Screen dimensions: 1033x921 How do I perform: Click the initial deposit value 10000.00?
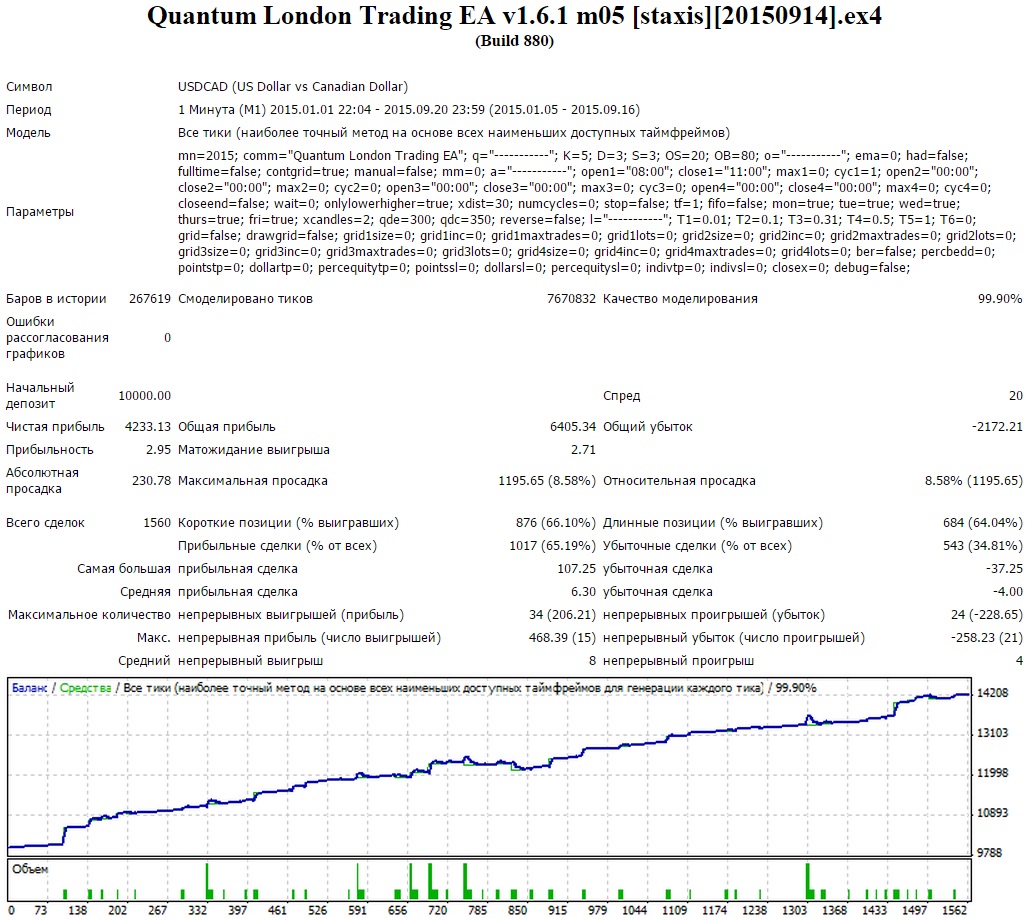(x=144, y=395)
